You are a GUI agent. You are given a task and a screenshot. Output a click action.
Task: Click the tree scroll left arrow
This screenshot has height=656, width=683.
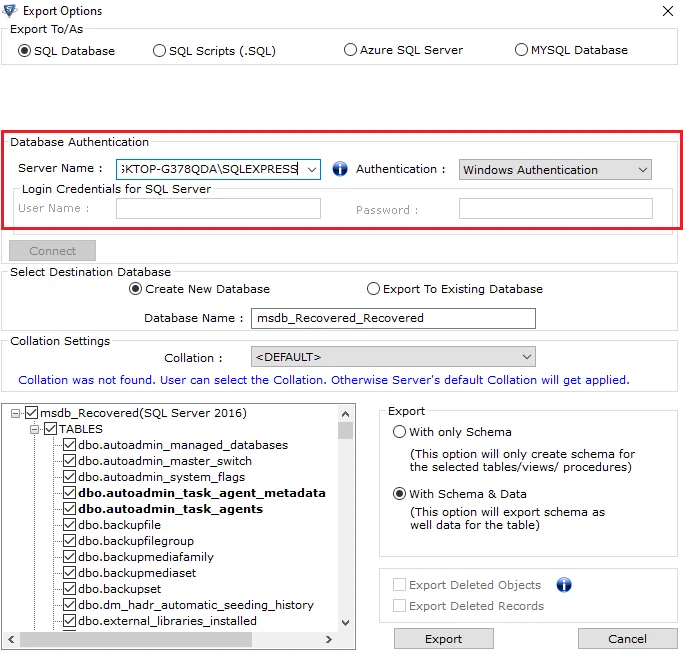[11, 639]
